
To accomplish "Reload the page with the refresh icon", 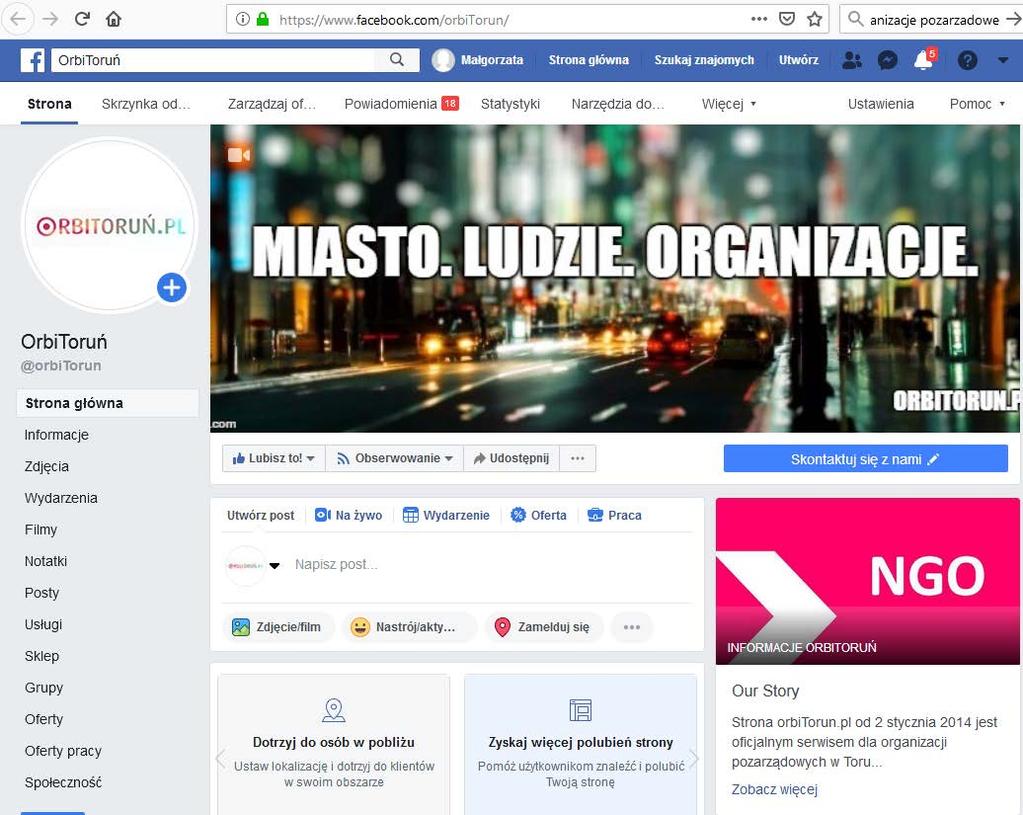I will coord(82,19).
